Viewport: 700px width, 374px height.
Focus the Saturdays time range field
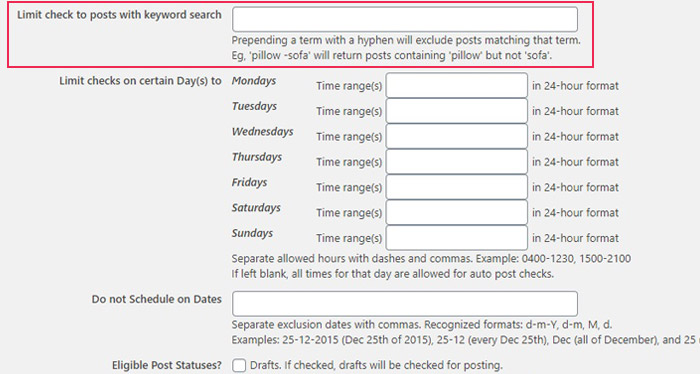click(x=456, y=212)
